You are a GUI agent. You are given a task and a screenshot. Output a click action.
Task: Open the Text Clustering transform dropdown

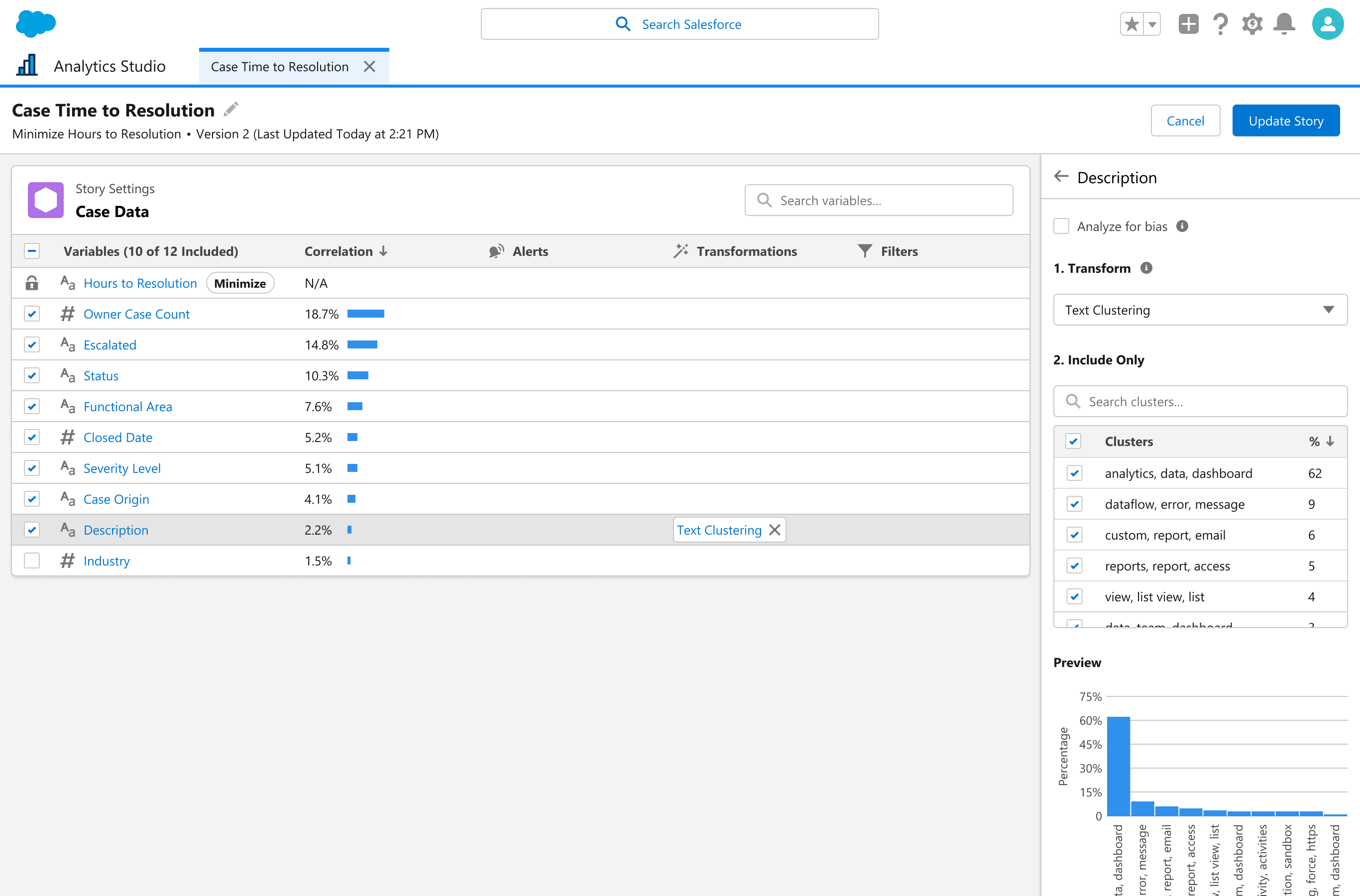click(x=1200, y=310)
